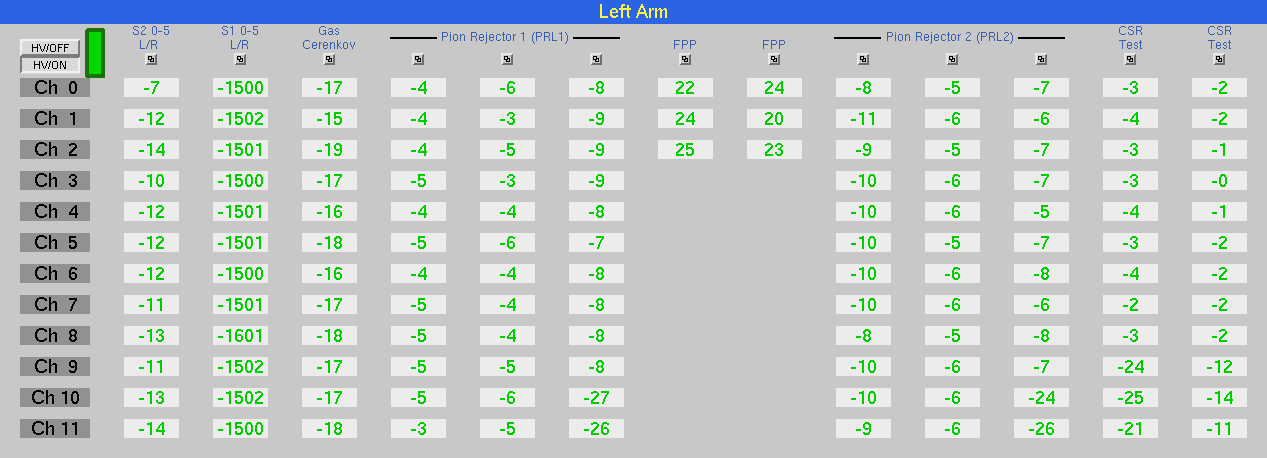The height and width of the screenshot is (458, 1267).
Task: Select the Ch 4 row label
Action: [x=55, y=212]
